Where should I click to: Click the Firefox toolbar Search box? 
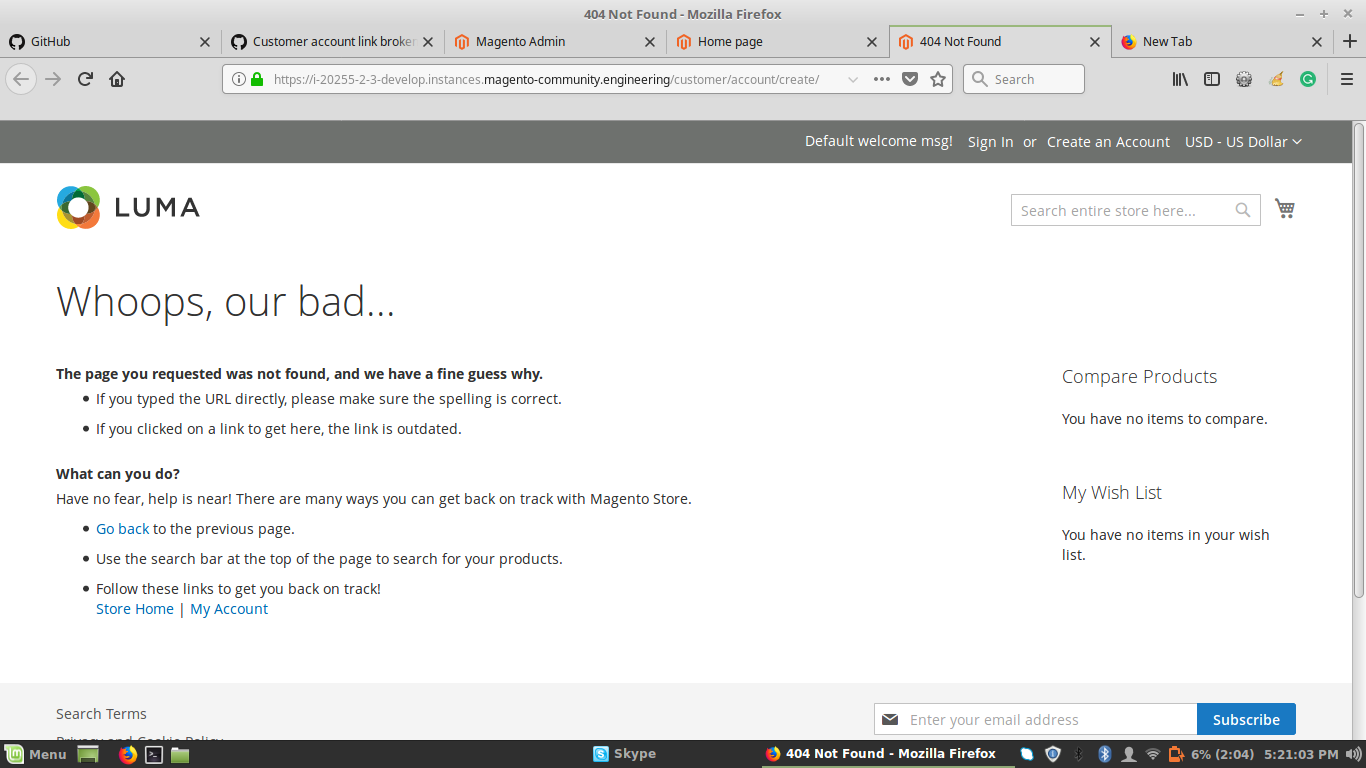point(1023,79)
